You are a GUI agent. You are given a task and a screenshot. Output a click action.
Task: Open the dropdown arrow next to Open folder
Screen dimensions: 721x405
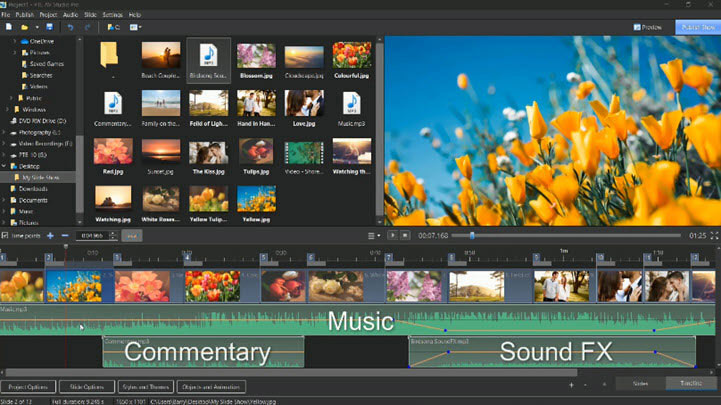click(x=35, y=27)
